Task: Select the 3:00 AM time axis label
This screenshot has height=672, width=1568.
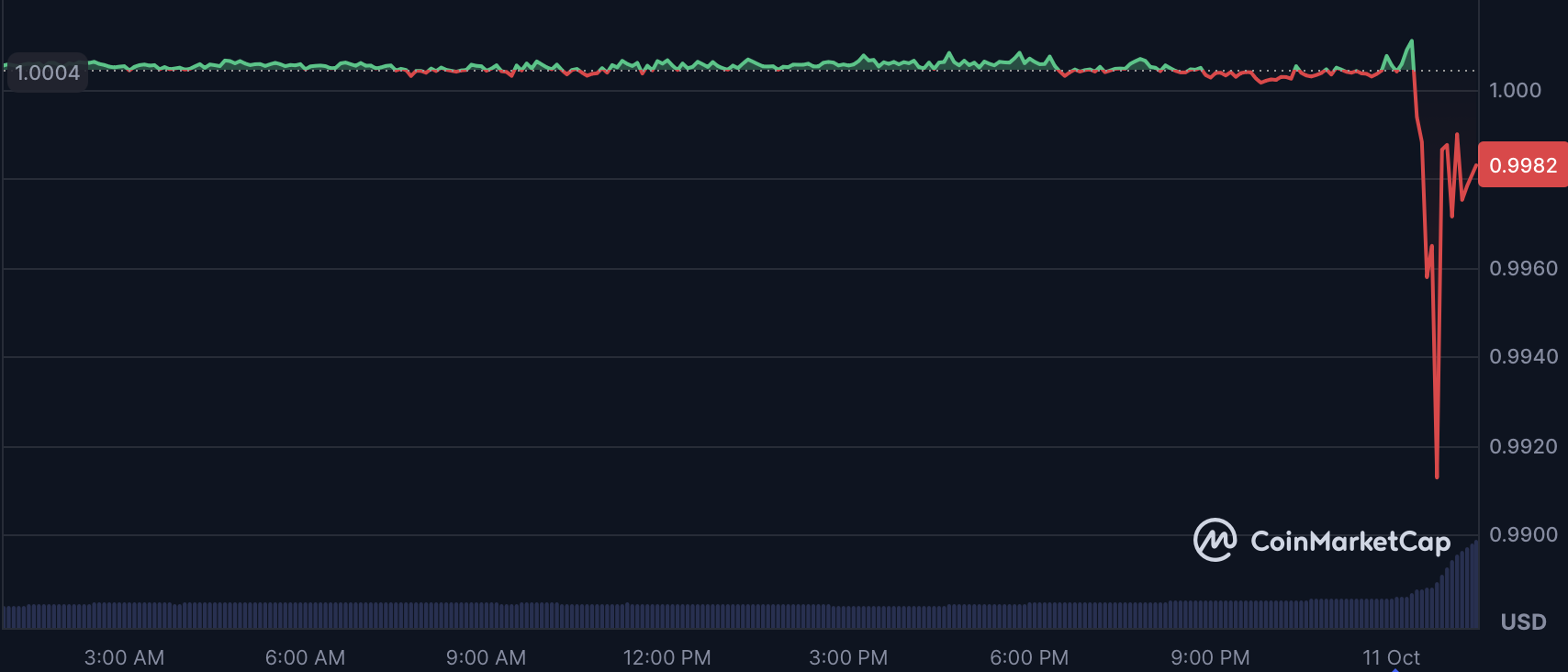Action: (x=124, y=657)
